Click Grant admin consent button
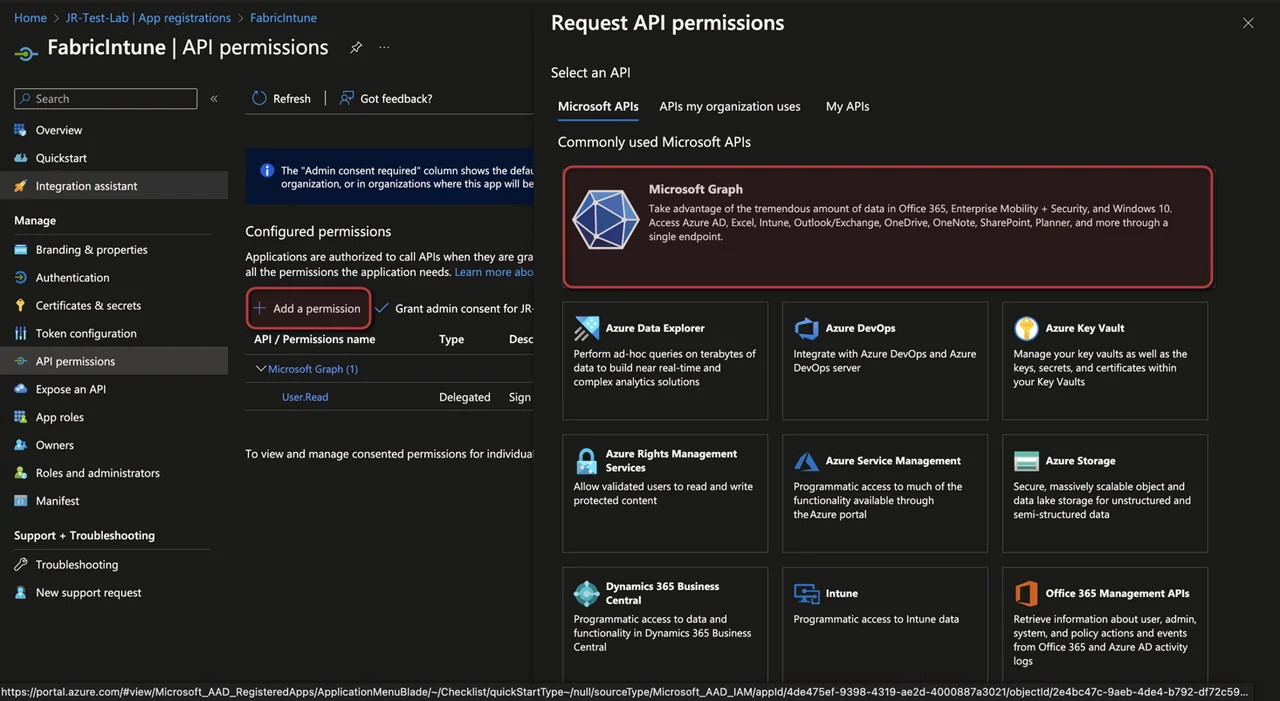 (x=455, y=308)
